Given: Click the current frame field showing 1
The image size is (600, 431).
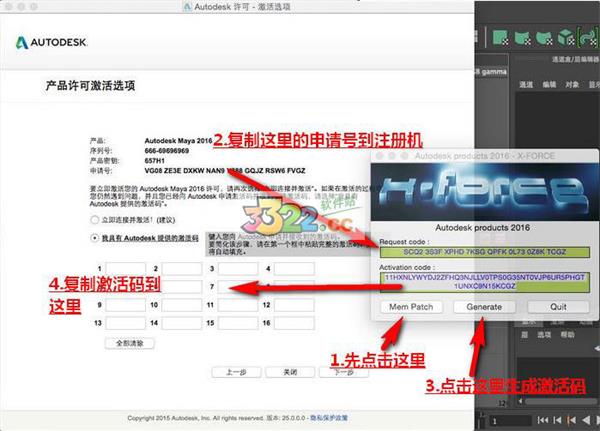Looking at the screenshot, I should pyautogui.click(x=510, y=421).
